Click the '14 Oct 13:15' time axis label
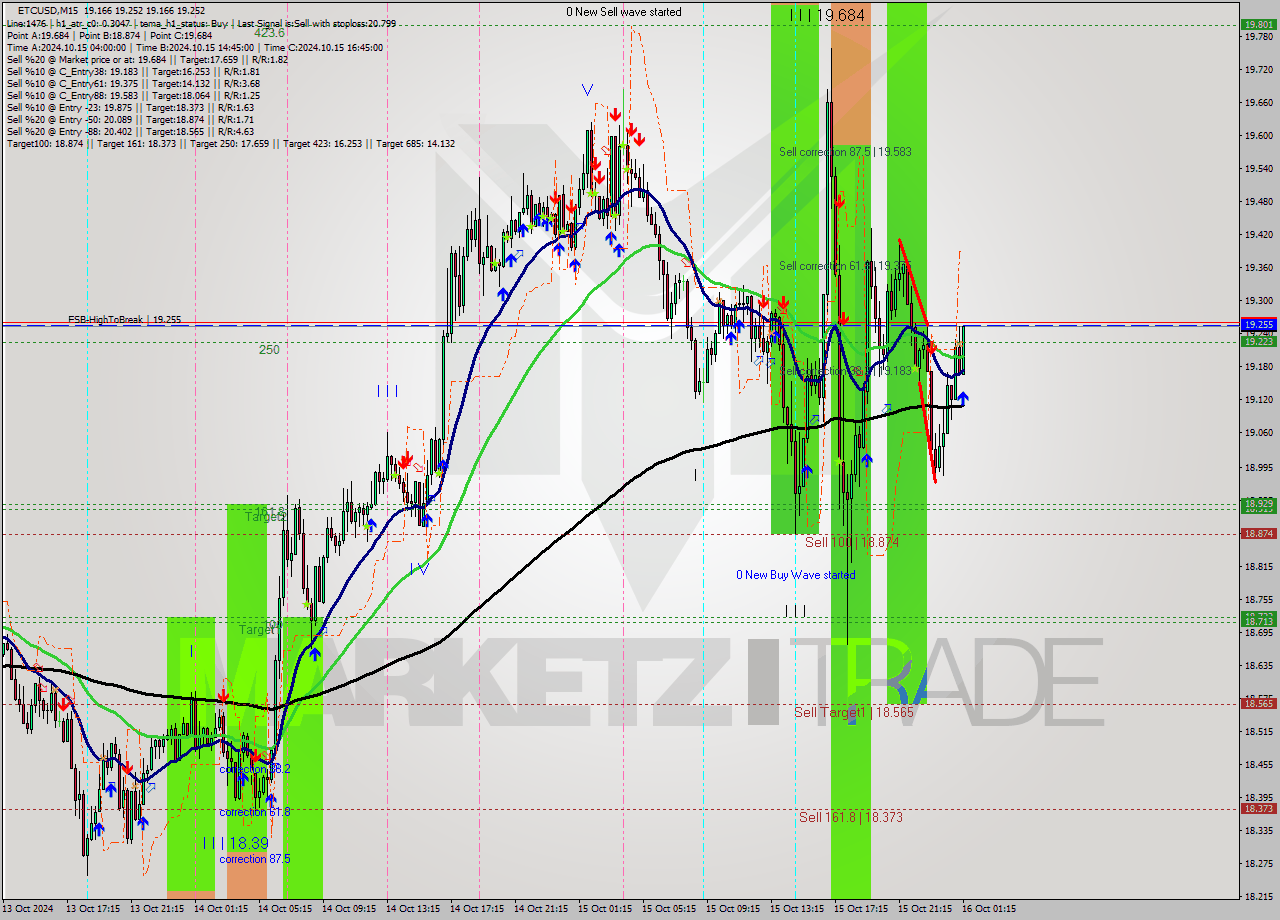The height and width of the screenshot is (920, 1280). click(413, 909)
